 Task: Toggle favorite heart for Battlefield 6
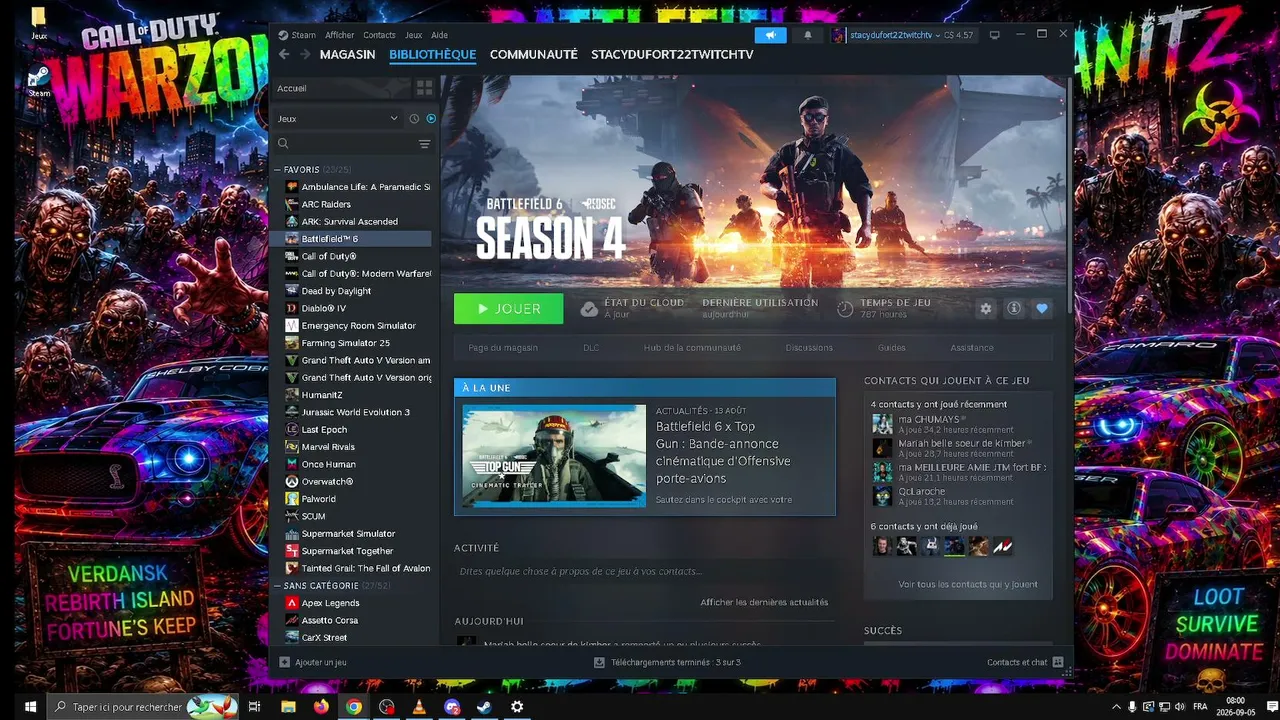(1042, 309)
